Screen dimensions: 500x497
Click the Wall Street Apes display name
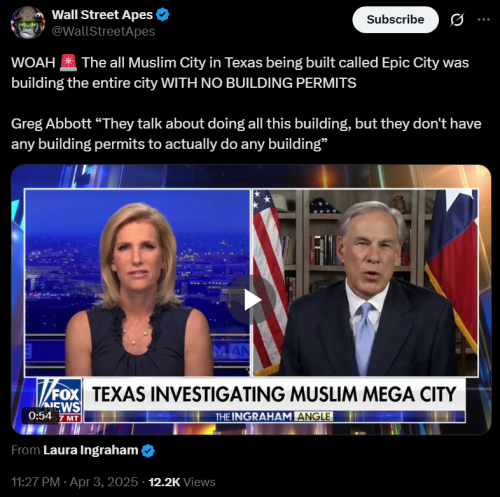coord(102,15)
